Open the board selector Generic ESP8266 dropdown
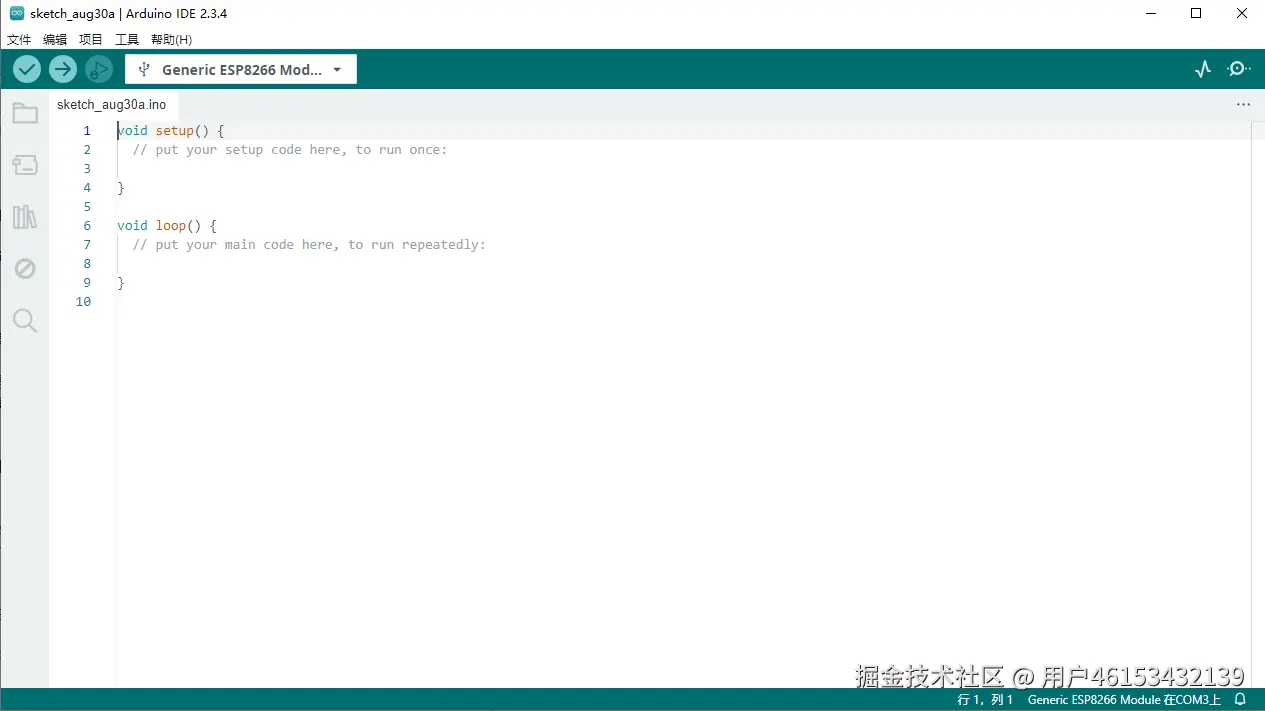 tap(241, 69)
